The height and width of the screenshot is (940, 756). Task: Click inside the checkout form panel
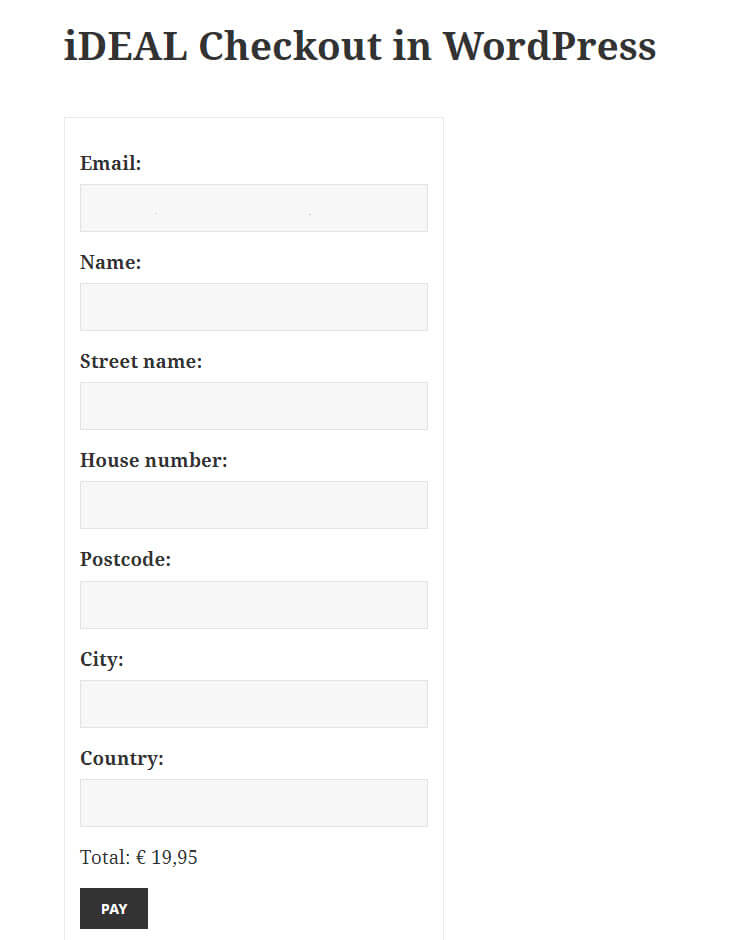253,140
